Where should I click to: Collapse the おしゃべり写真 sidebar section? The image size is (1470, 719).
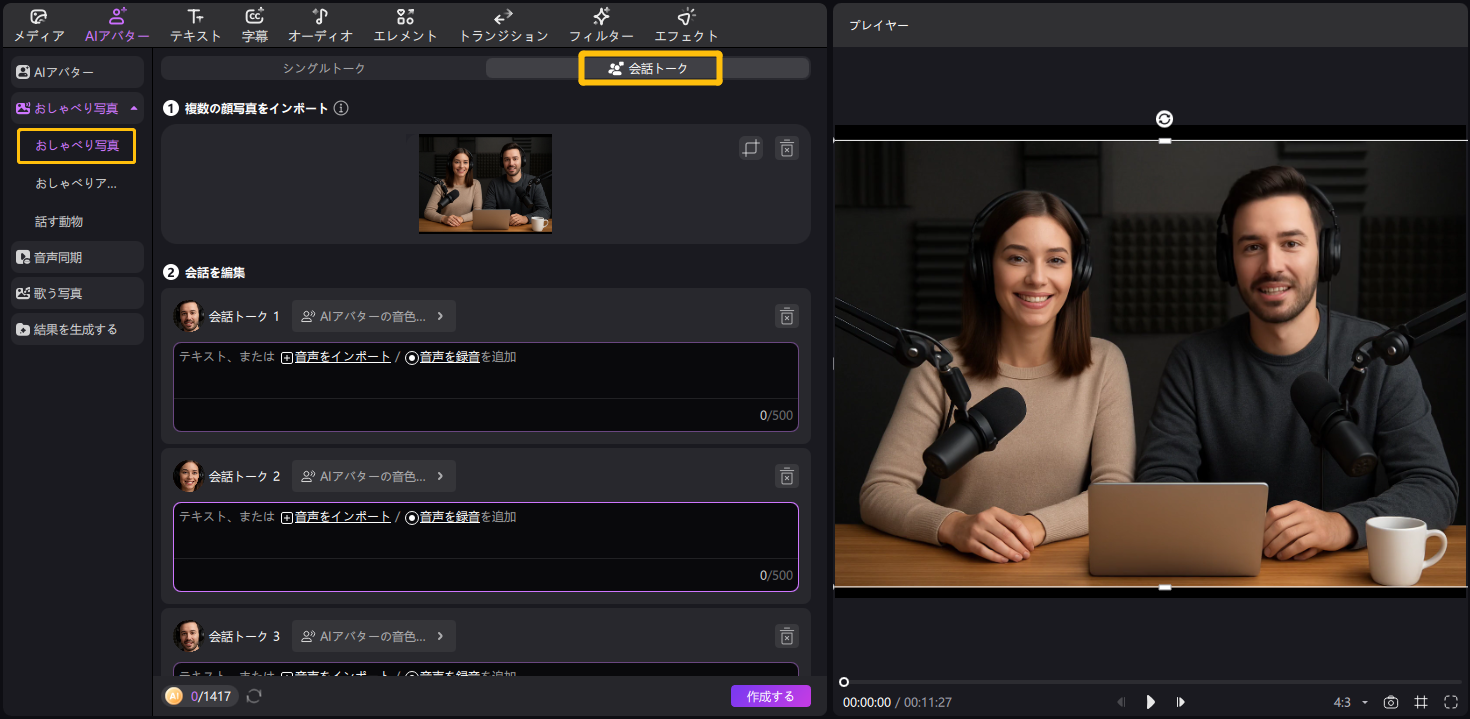point(134,108)
